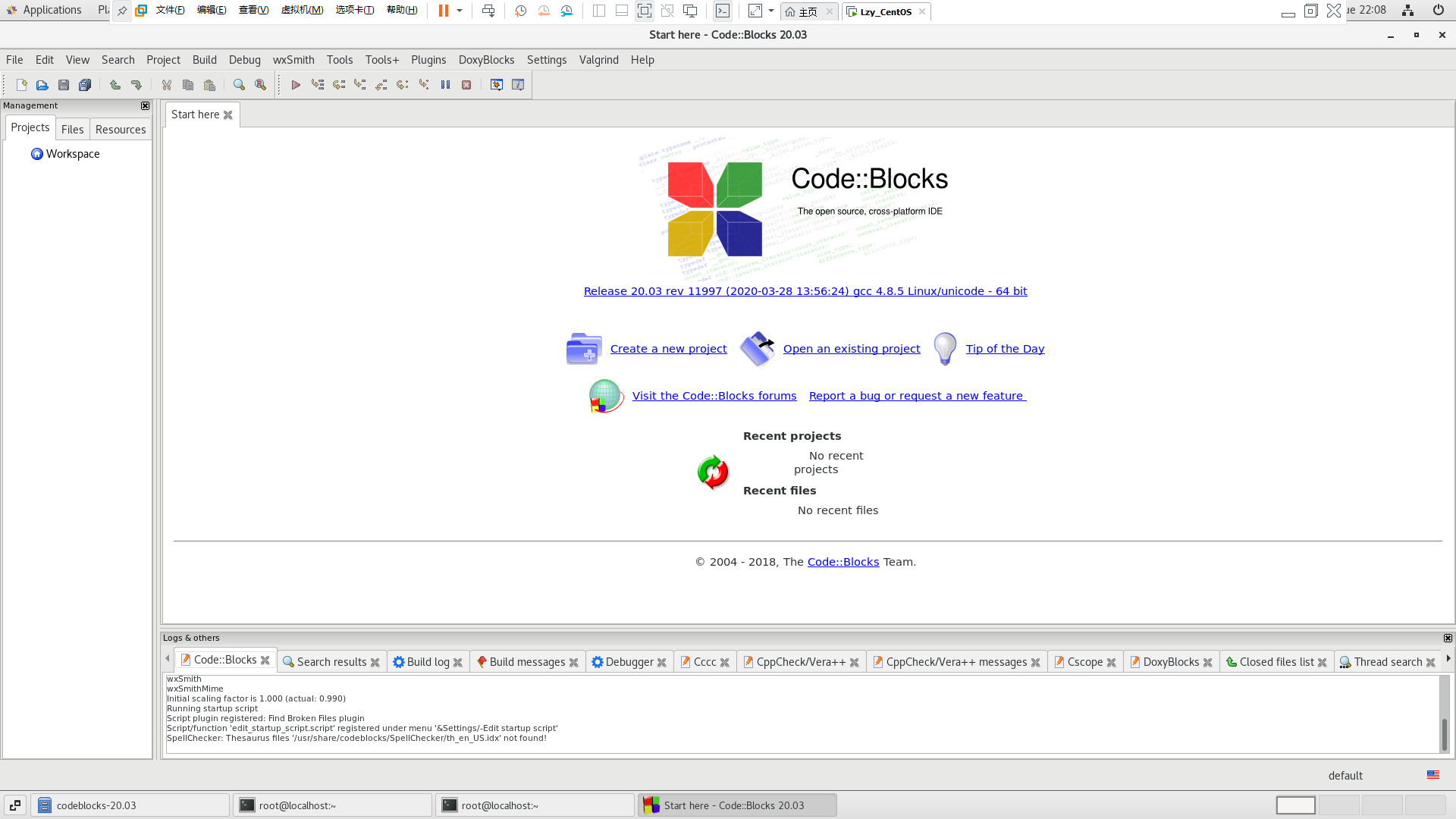1456x819 pixels.
Task: Click the Stop debugger red icon
Action: 466,85
